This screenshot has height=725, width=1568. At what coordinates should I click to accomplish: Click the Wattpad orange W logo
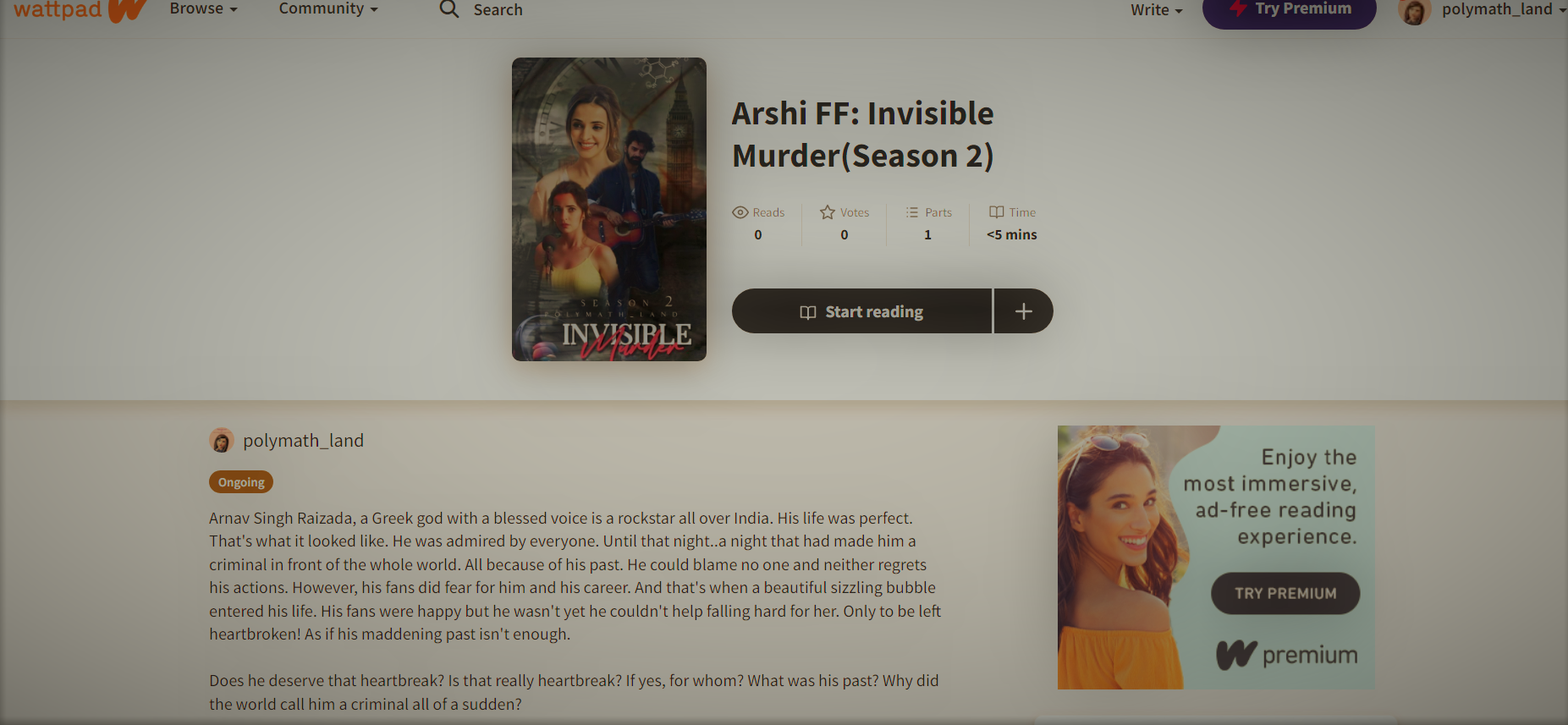click(127, 10)
